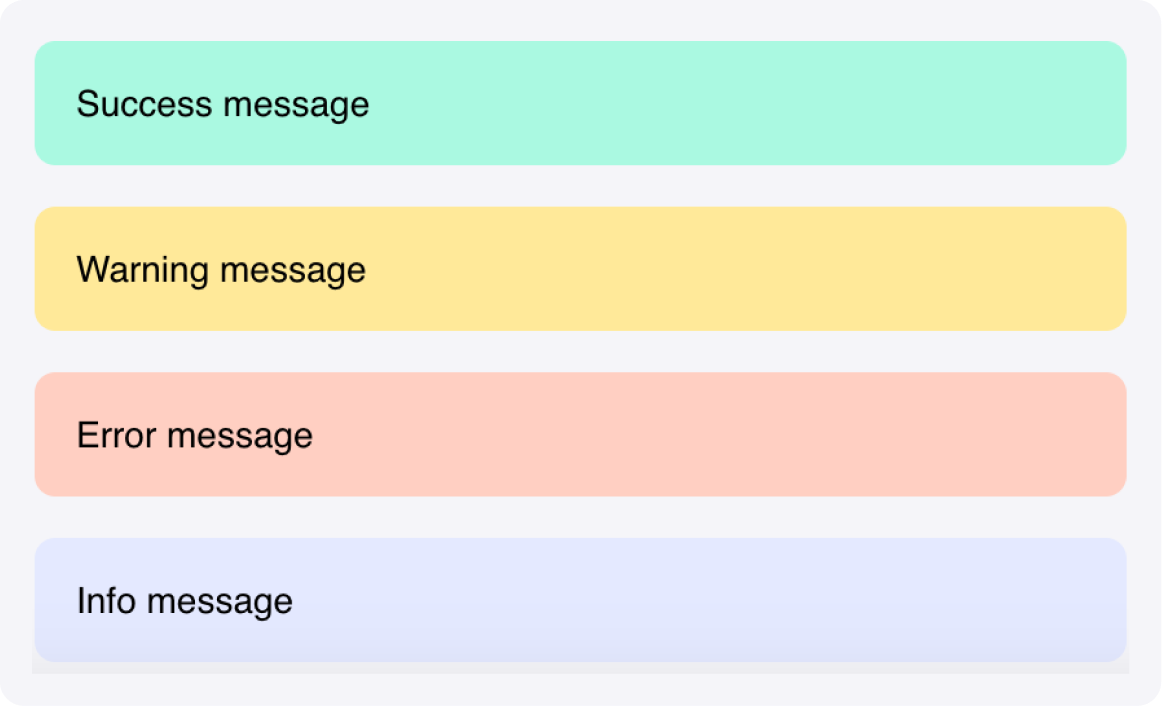Click the word "Success" in the first alert
This screenshot has width=1162, height=706.
(x=145, y=104)
